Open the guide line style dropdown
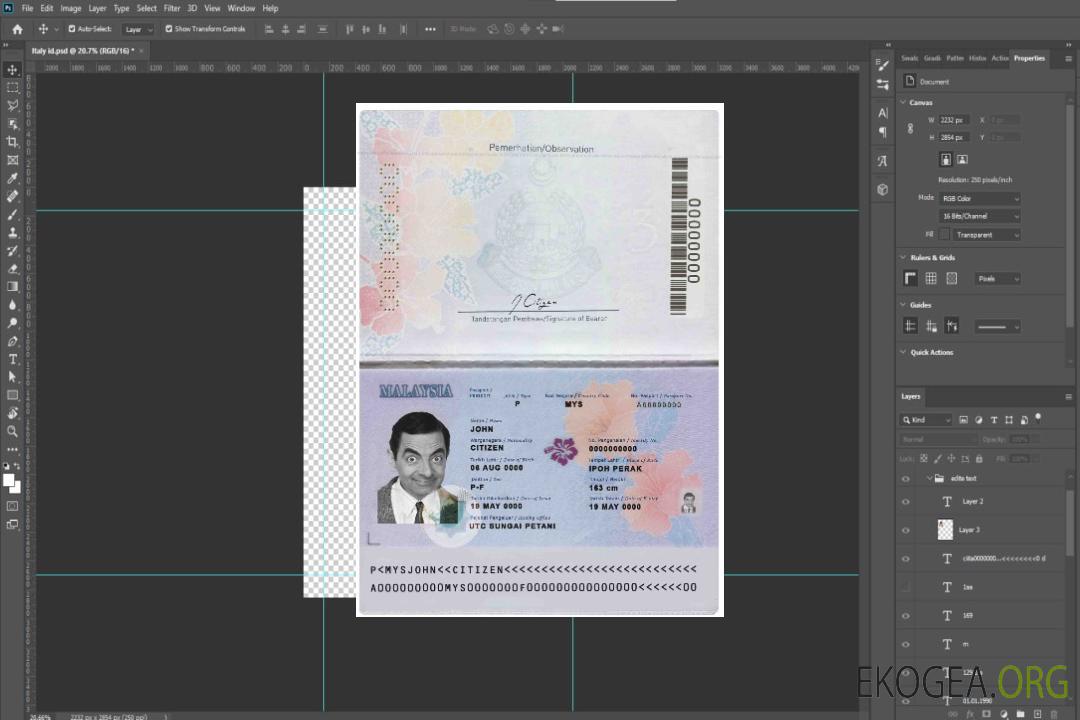Image resolution: width=1080 pixels, height=720 pixels. coord(997,327)
